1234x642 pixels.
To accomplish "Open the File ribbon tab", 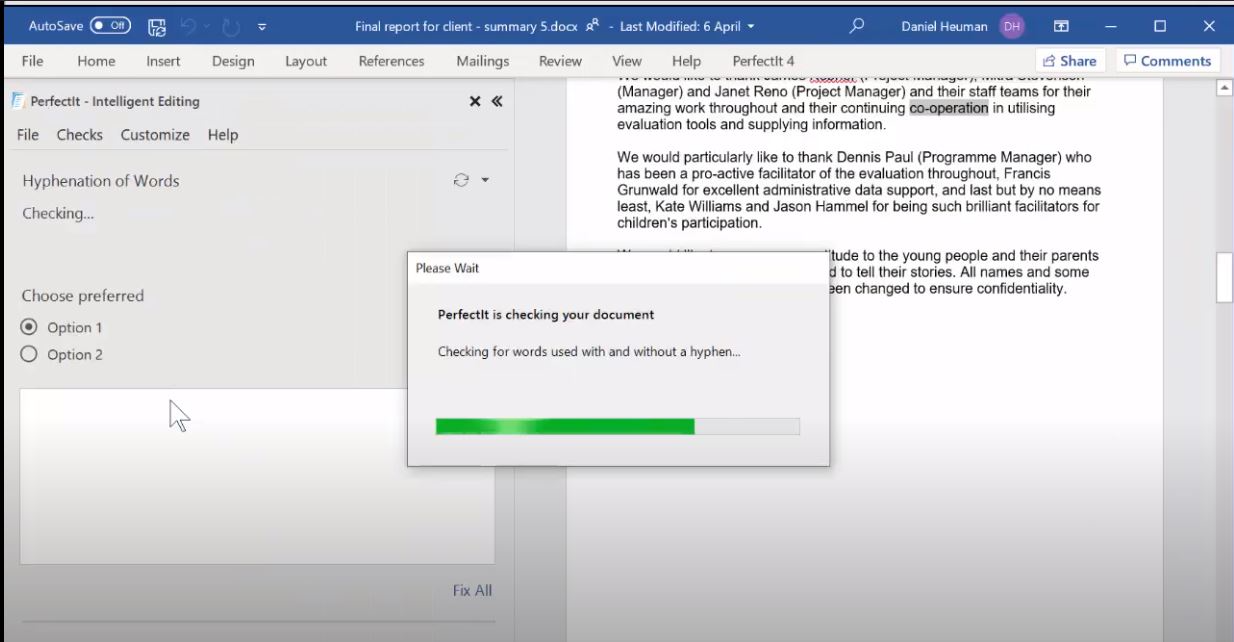I will coord(33,61).
